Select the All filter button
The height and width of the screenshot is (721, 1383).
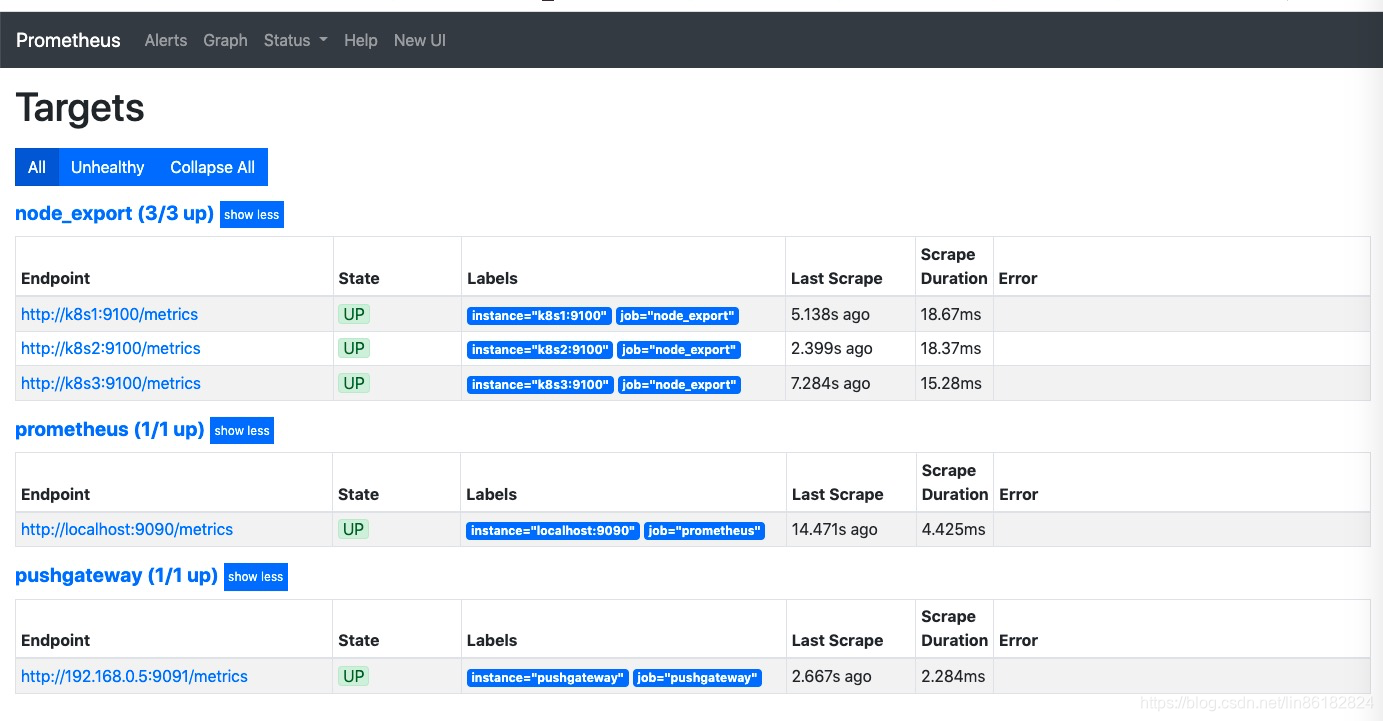37,167
